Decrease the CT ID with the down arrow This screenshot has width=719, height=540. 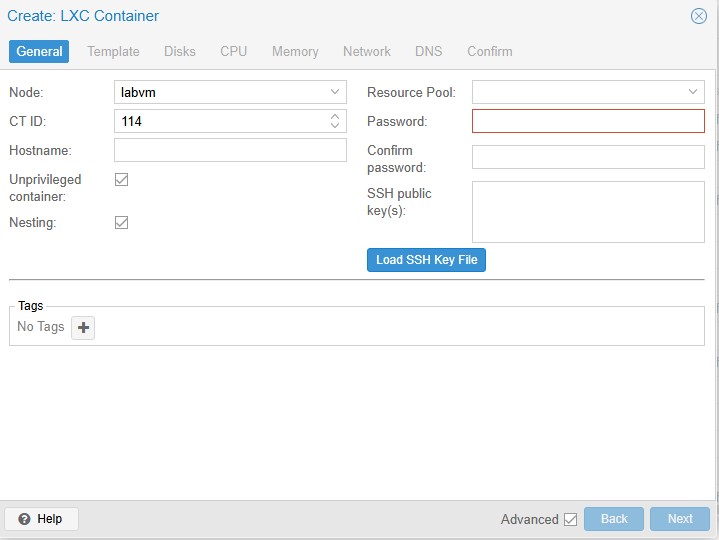[335, 125]
